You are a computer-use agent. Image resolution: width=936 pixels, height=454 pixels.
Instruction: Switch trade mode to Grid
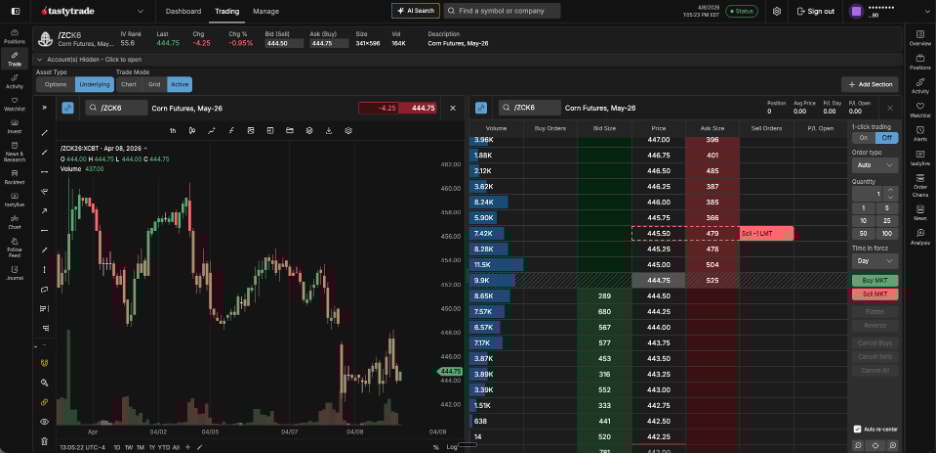point(154,84)
